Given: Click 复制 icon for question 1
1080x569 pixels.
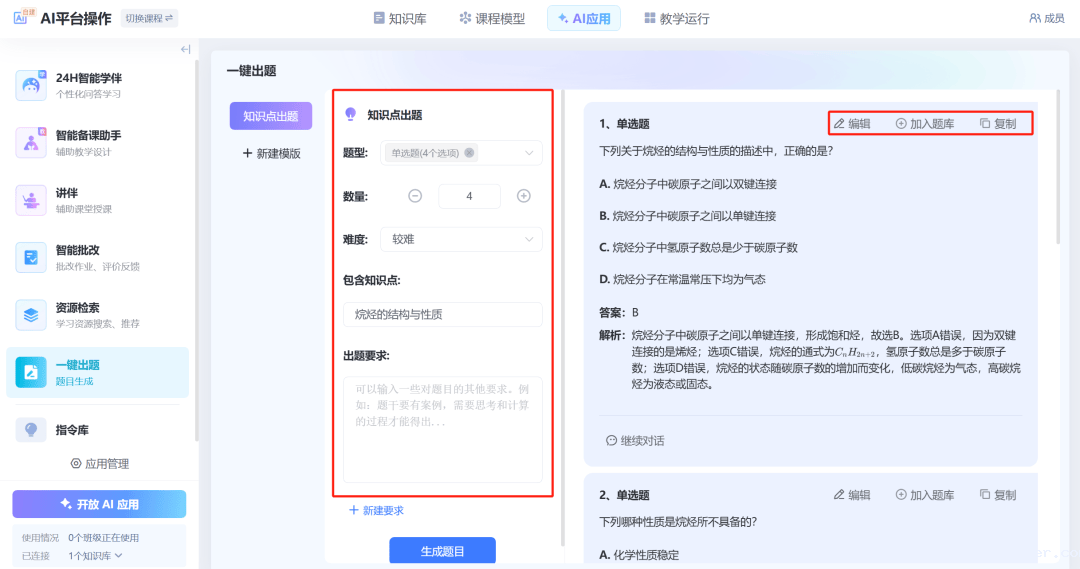Looking at the screenshot, I should [985, 124].
